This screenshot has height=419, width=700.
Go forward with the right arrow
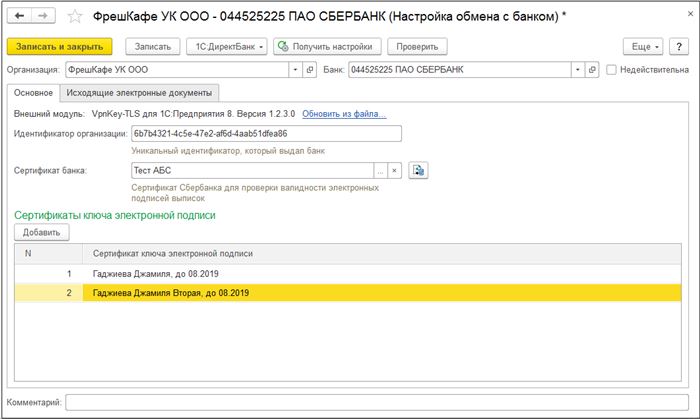[x=43, y=16]
